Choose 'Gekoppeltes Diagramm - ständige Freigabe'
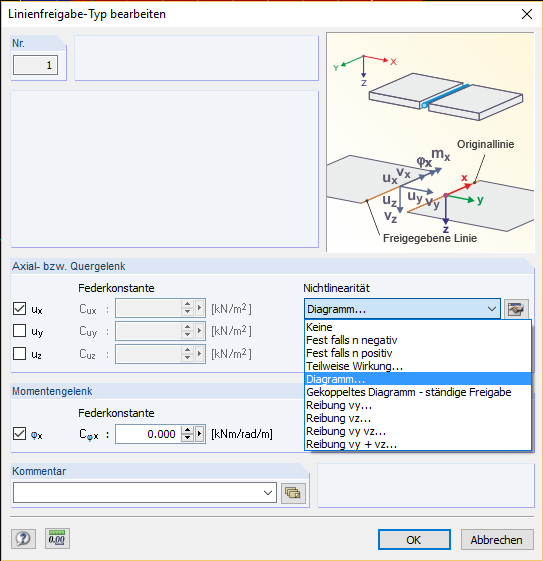 coord(418,392)
